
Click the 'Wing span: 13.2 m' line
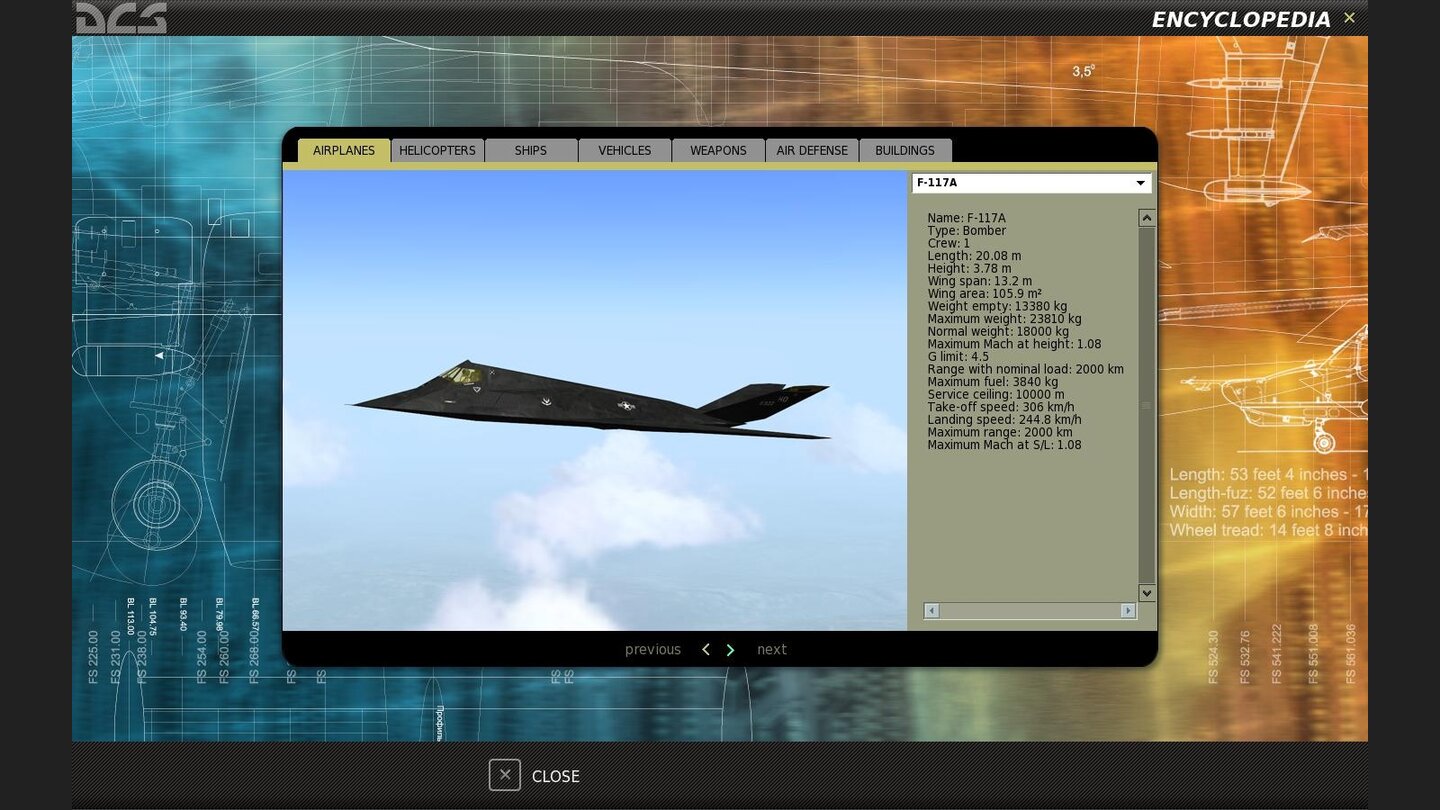tap(979, 281)
